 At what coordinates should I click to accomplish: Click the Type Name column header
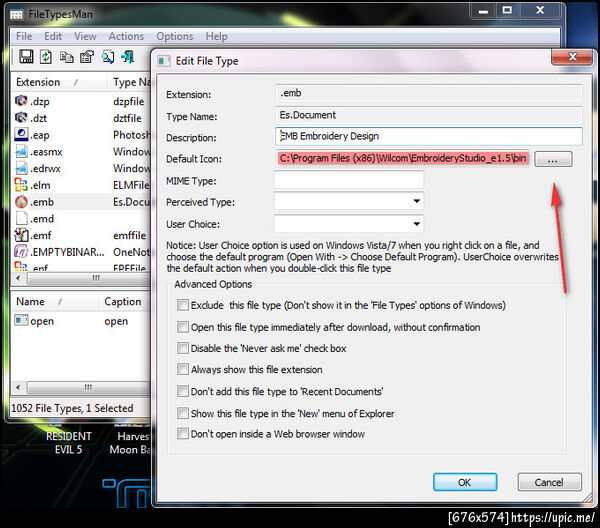coord(129,82)
